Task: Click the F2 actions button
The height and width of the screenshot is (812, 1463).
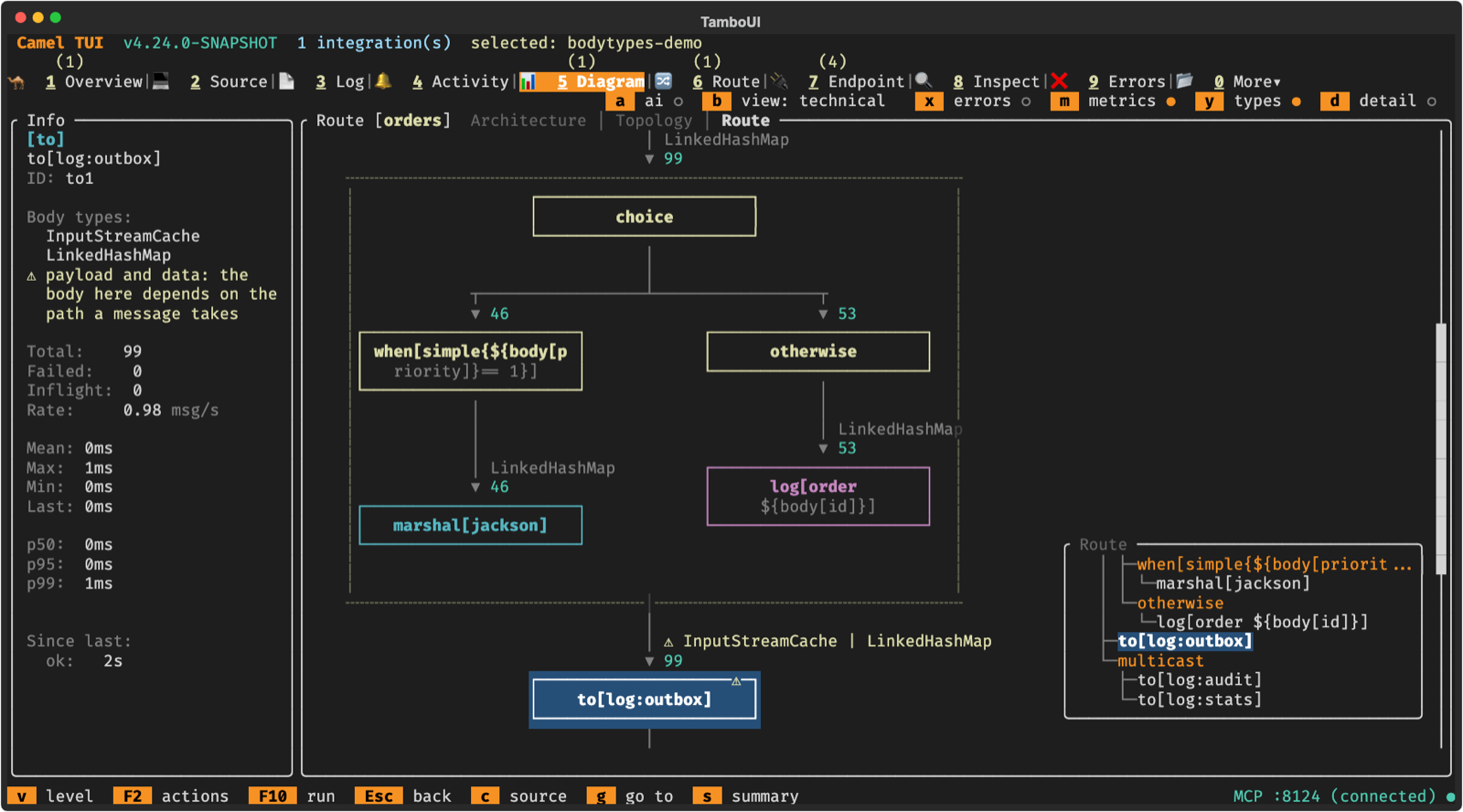Action: (172, 796)
